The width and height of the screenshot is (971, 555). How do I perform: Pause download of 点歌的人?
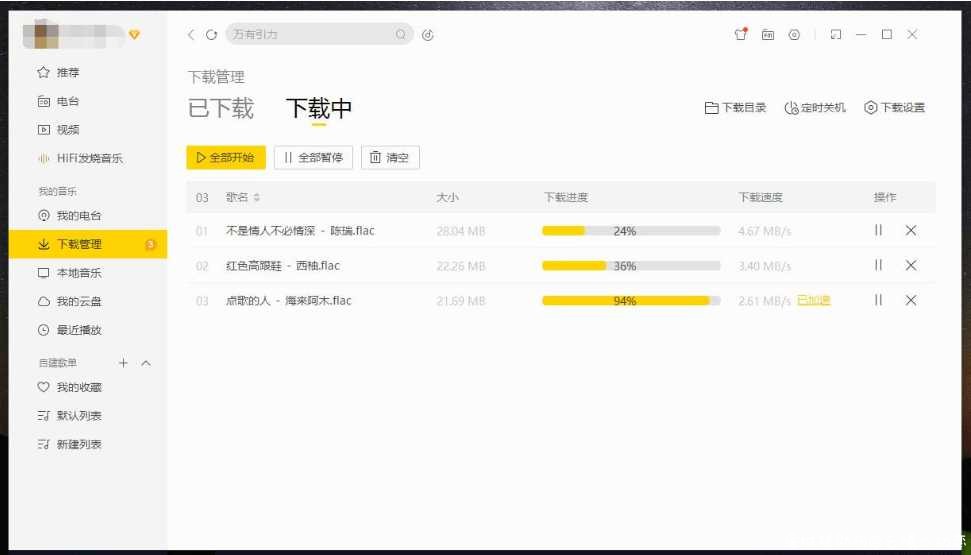tap(878, 300)
